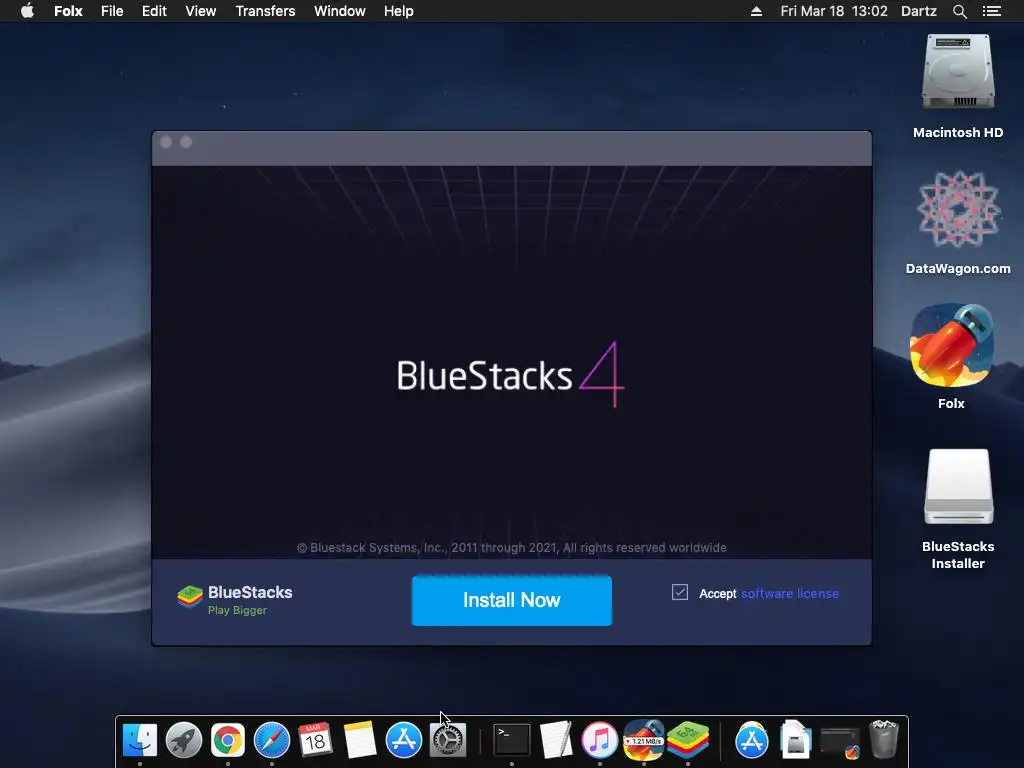Open the Apple menu
Viewport: 1024px width, 768px height.
27,11
